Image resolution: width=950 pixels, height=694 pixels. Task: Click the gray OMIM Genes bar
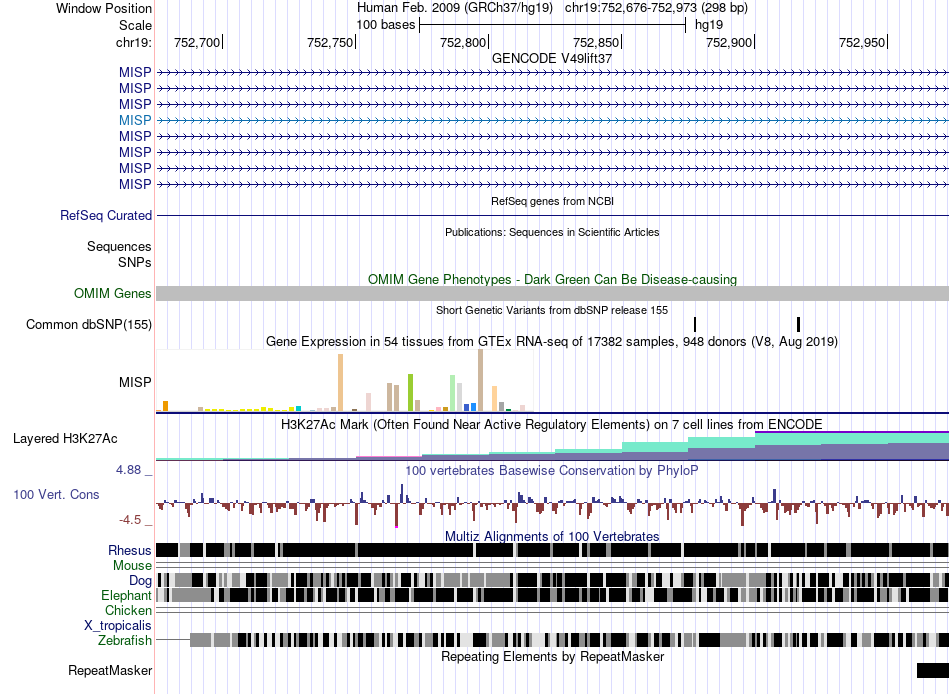[552, 293]
